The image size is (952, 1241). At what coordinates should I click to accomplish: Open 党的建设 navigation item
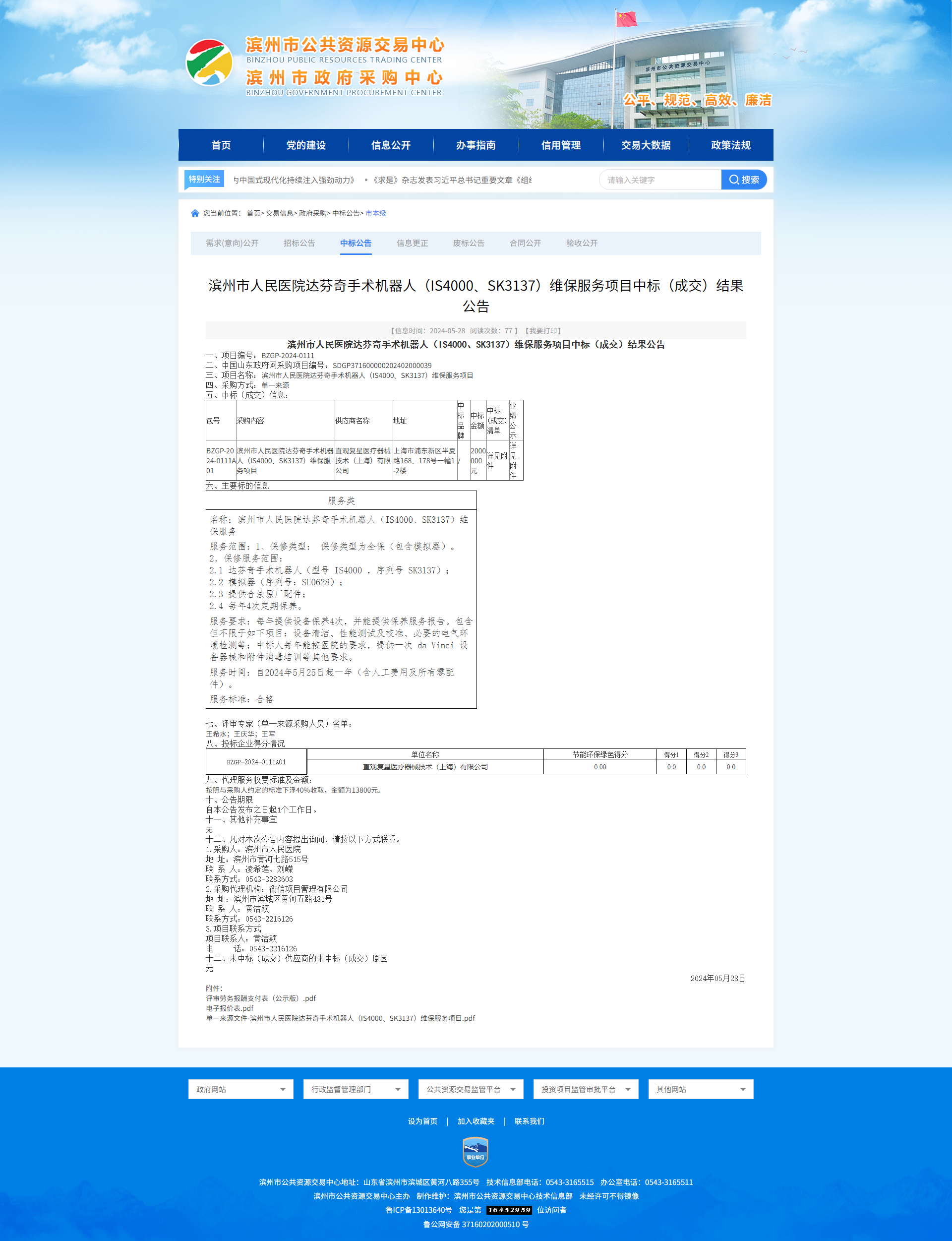click(306, 145)
